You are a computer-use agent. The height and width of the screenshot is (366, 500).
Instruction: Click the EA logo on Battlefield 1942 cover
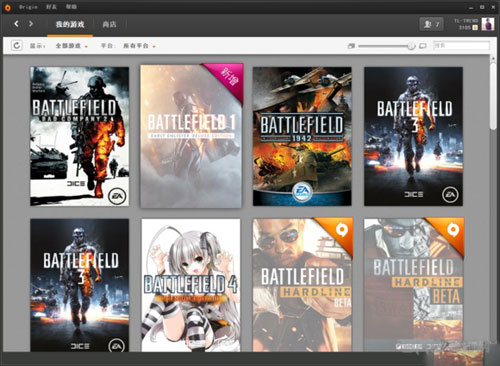pos(302,192)
